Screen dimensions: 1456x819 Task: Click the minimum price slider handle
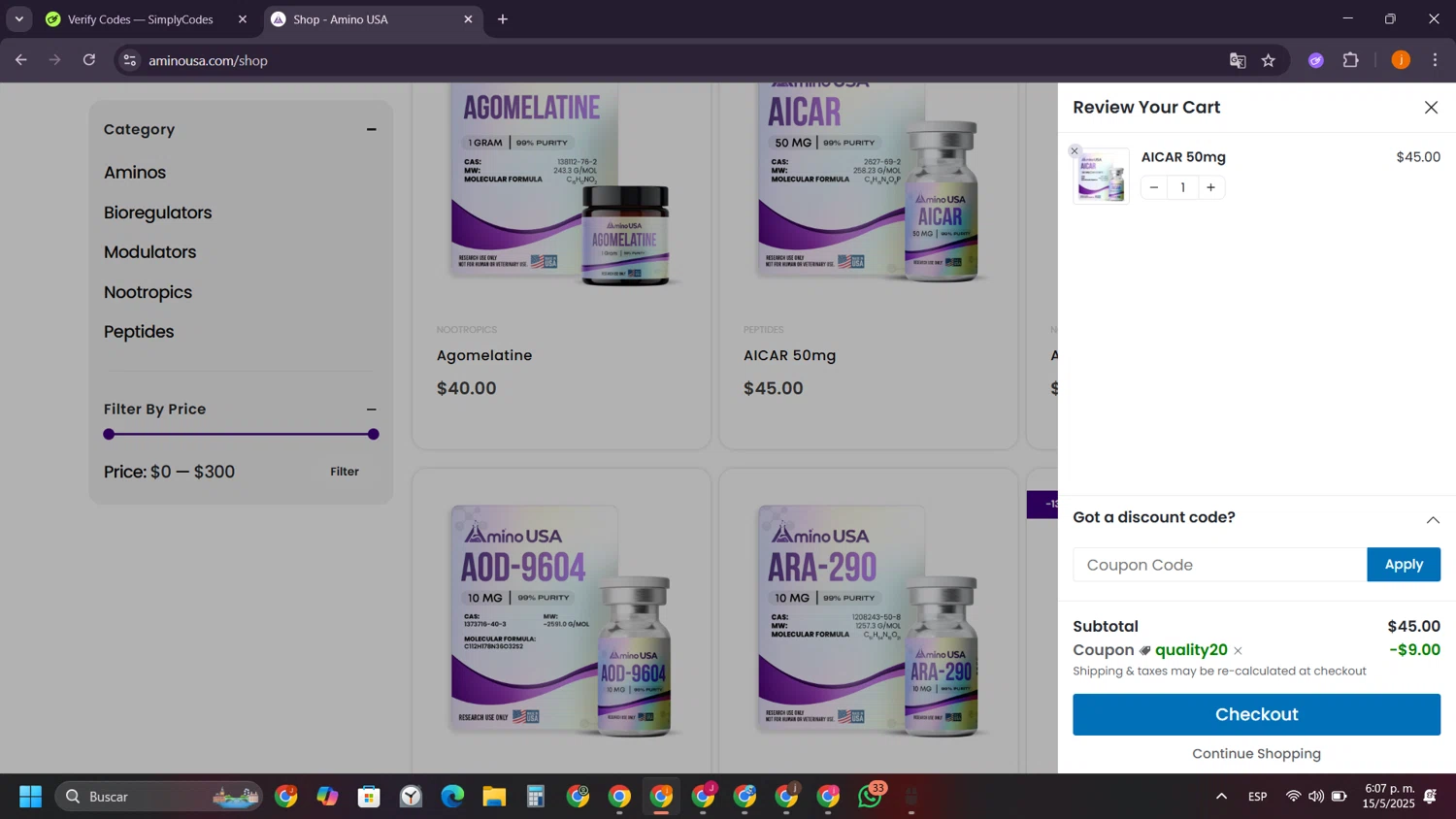tap(109, 435)
